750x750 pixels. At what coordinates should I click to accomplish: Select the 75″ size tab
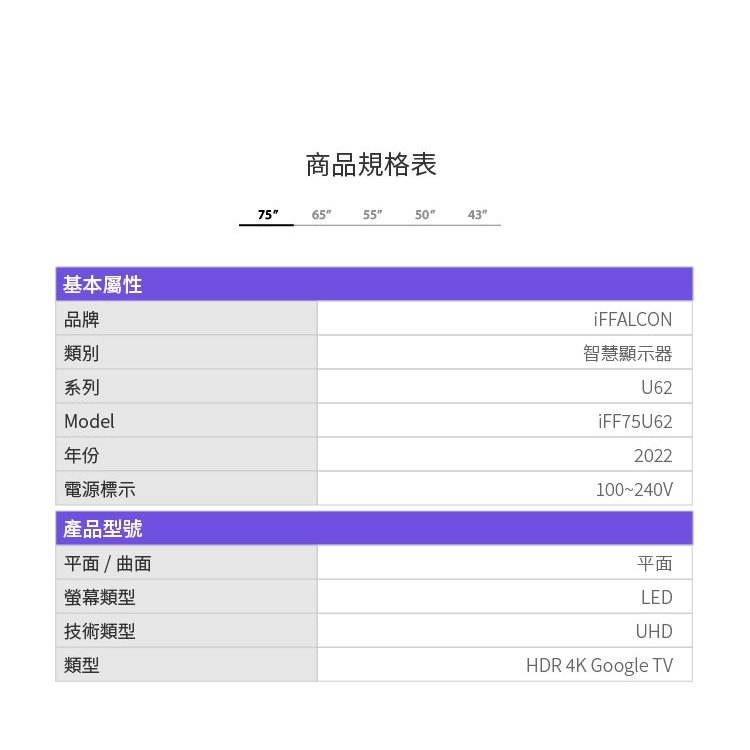click(x=268, y=215)
